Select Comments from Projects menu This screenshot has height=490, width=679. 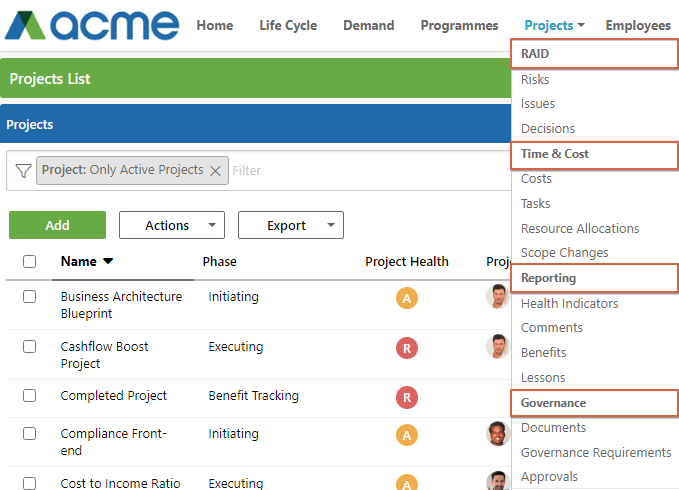[x=552, y=328]
